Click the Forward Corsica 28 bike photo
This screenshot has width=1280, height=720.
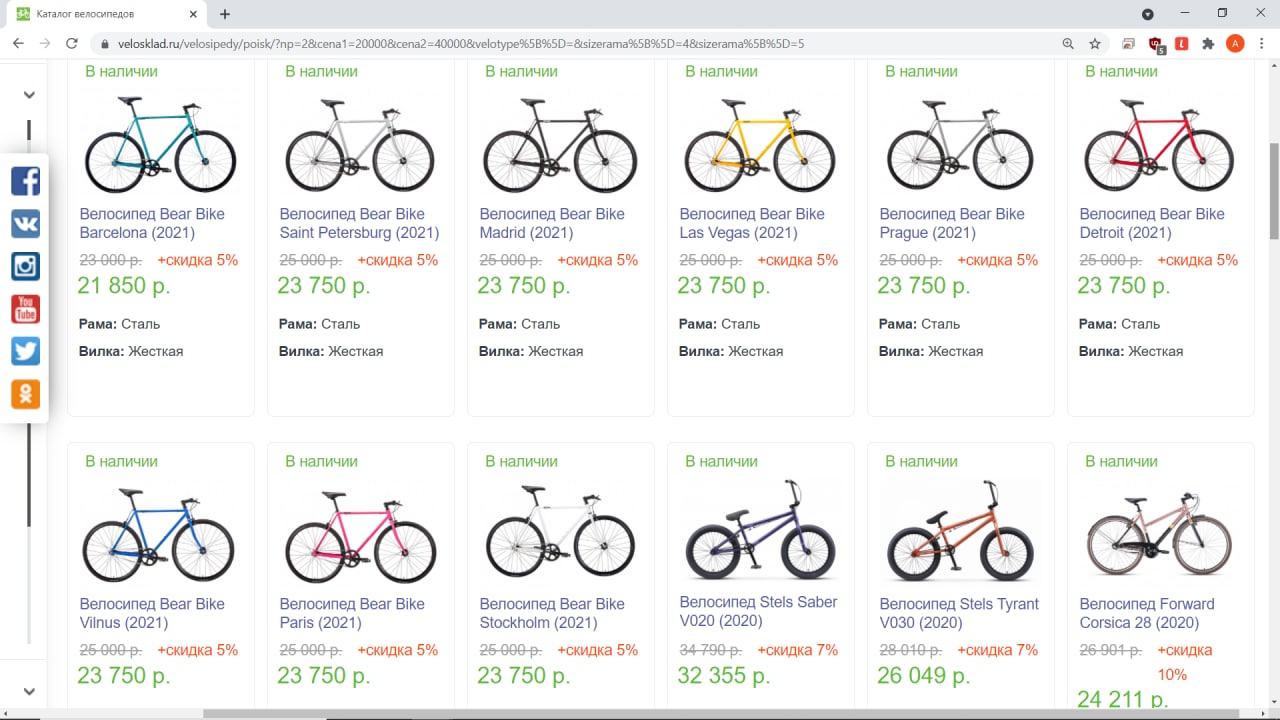(1160, 532)
